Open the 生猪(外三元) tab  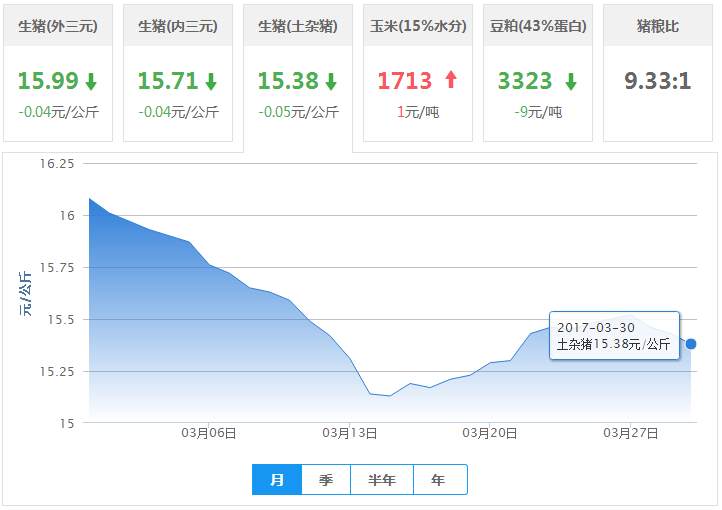(x=58, y=26)
